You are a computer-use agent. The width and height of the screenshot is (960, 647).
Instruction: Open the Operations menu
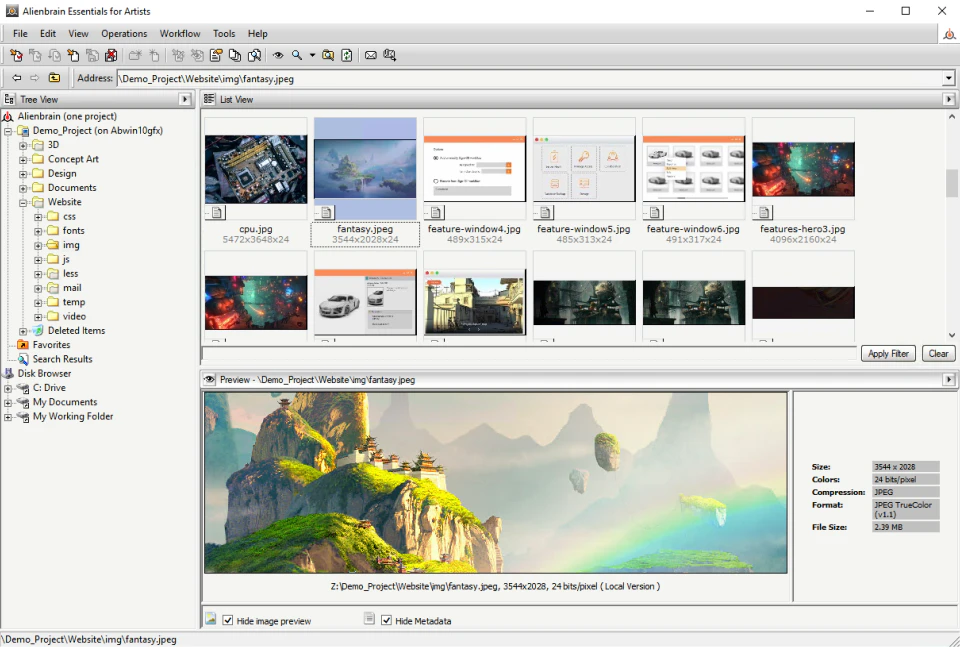124,33
